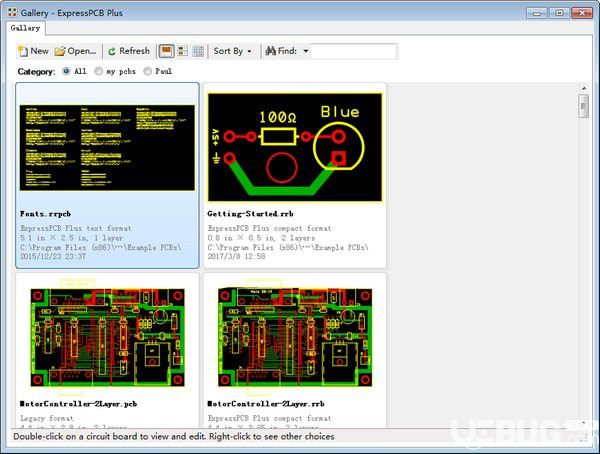Select the my pcbs category
Screen dimensions: 600x454
click(x=99, y=71)
